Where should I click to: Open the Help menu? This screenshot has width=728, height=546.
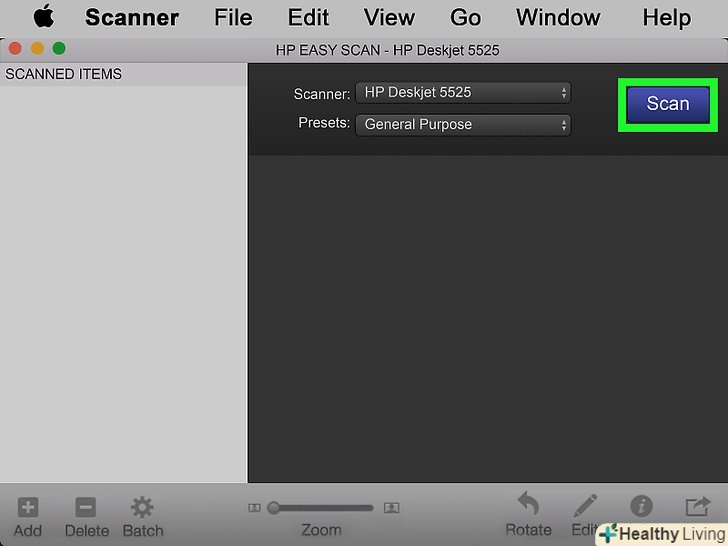click(x=667, y=18)
